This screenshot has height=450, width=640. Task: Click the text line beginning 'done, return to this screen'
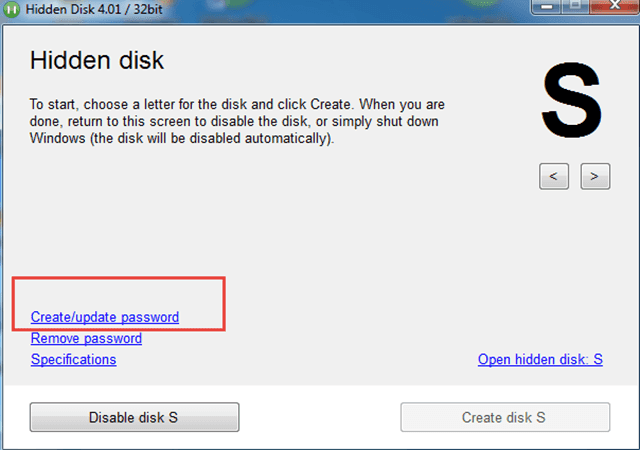tap(234, 122)
